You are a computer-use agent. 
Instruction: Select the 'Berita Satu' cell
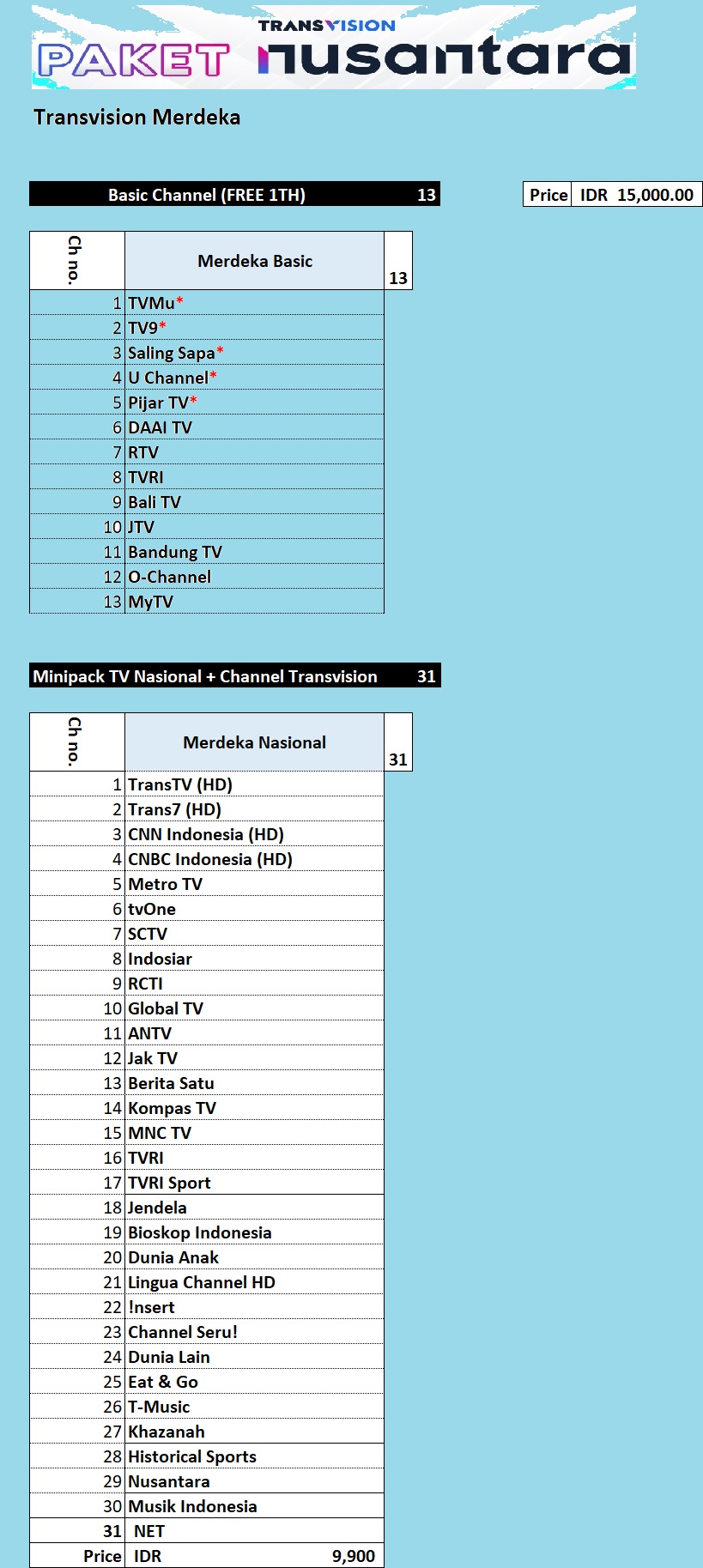click(x=254, y=1082)
